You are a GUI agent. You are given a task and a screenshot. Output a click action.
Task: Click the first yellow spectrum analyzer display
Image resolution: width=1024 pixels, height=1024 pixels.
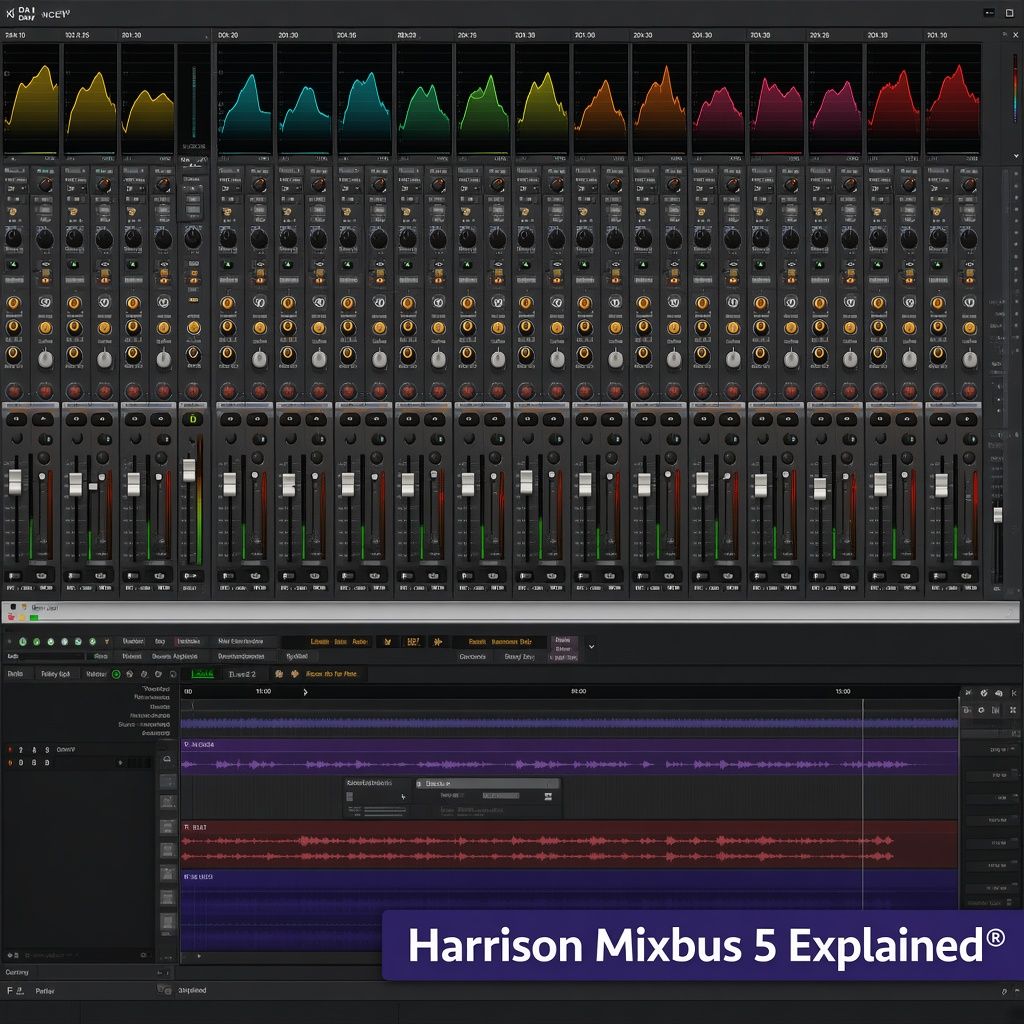[31, 99]
